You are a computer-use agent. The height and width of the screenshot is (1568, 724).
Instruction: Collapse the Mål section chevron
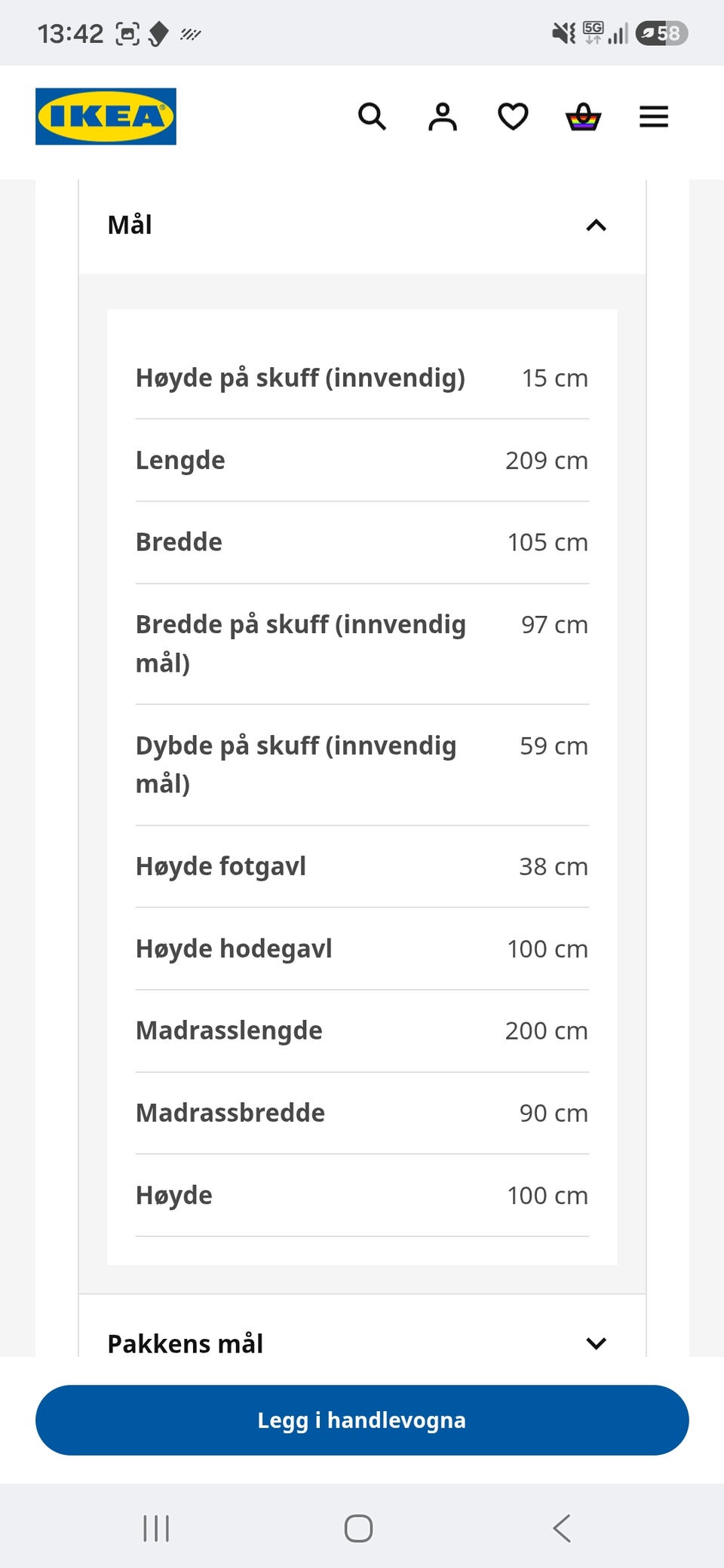[x=596, y=225]
